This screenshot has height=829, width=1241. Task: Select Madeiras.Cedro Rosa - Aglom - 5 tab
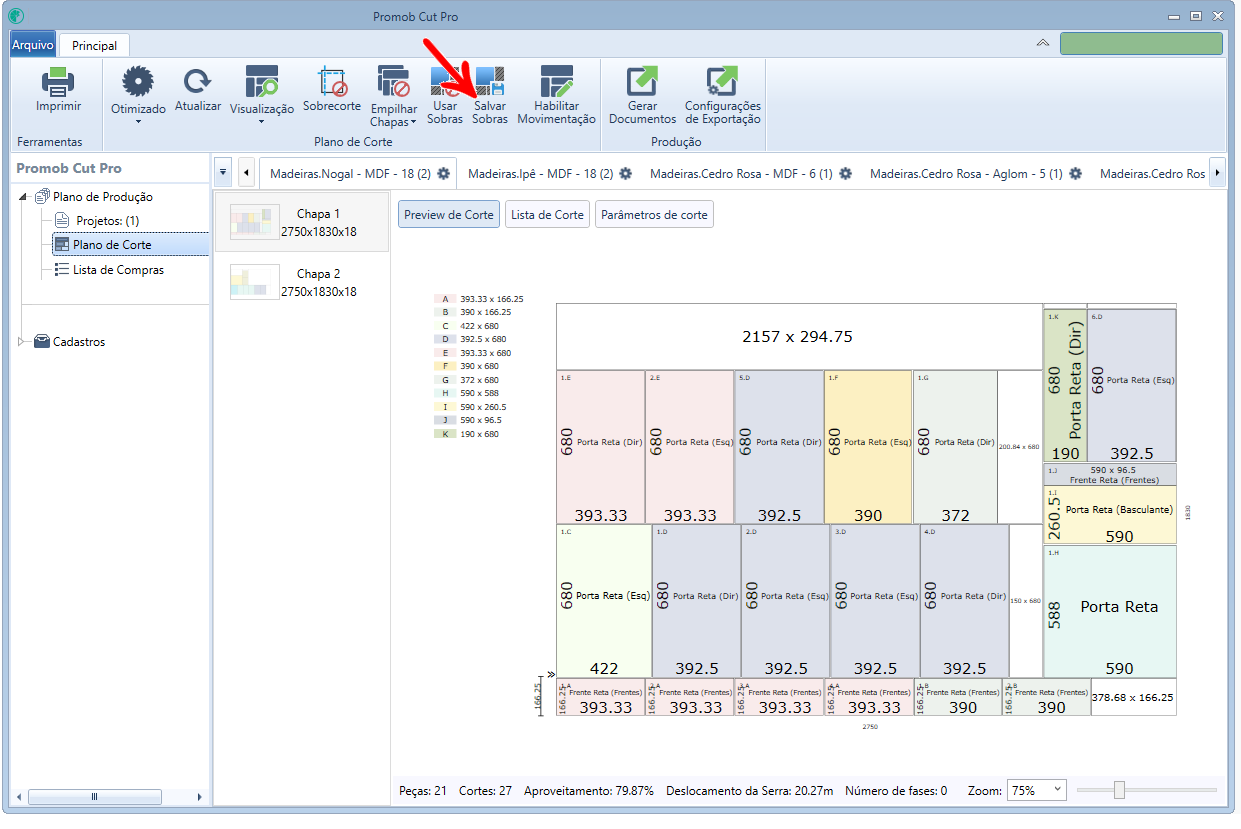pos(976,173)
